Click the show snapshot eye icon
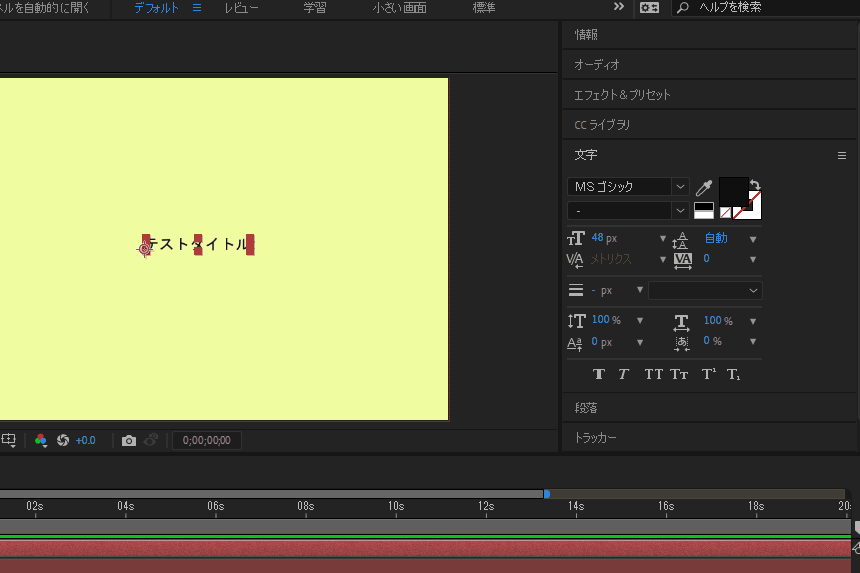This screenshot has height=573, width=860. pos(151,440)
